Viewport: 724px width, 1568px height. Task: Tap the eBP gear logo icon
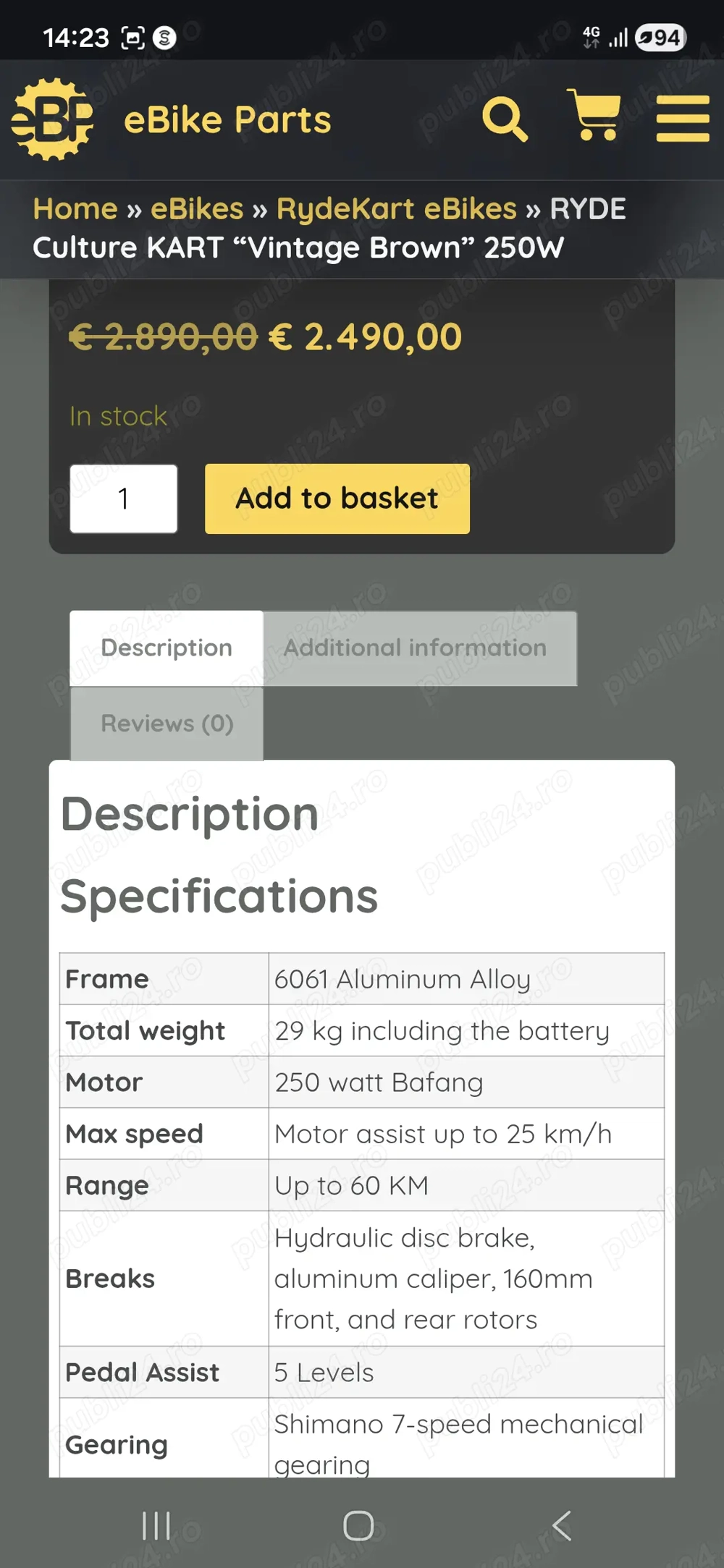[x=52, y=119]
